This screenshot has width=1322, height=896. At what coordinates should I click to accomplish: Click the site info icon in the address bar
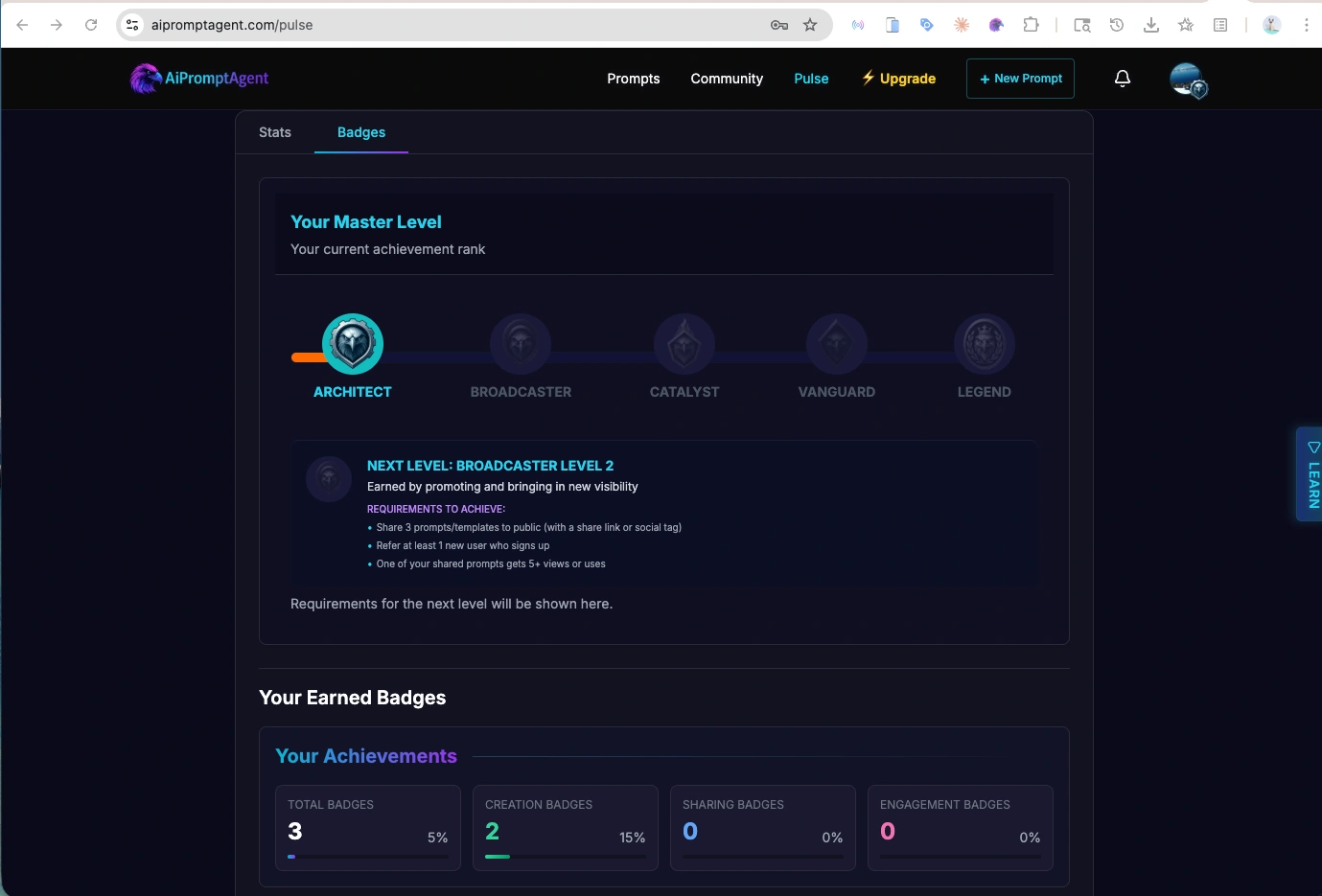coord(133,25)
